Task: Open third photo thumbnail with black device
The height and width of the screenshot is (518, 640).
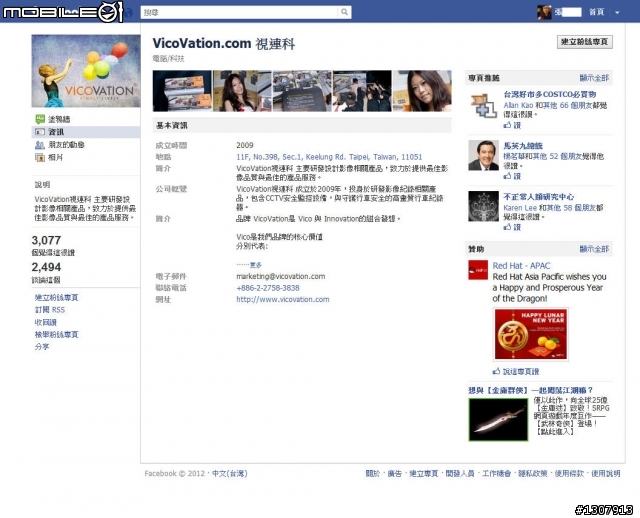Action: [302, 91]
